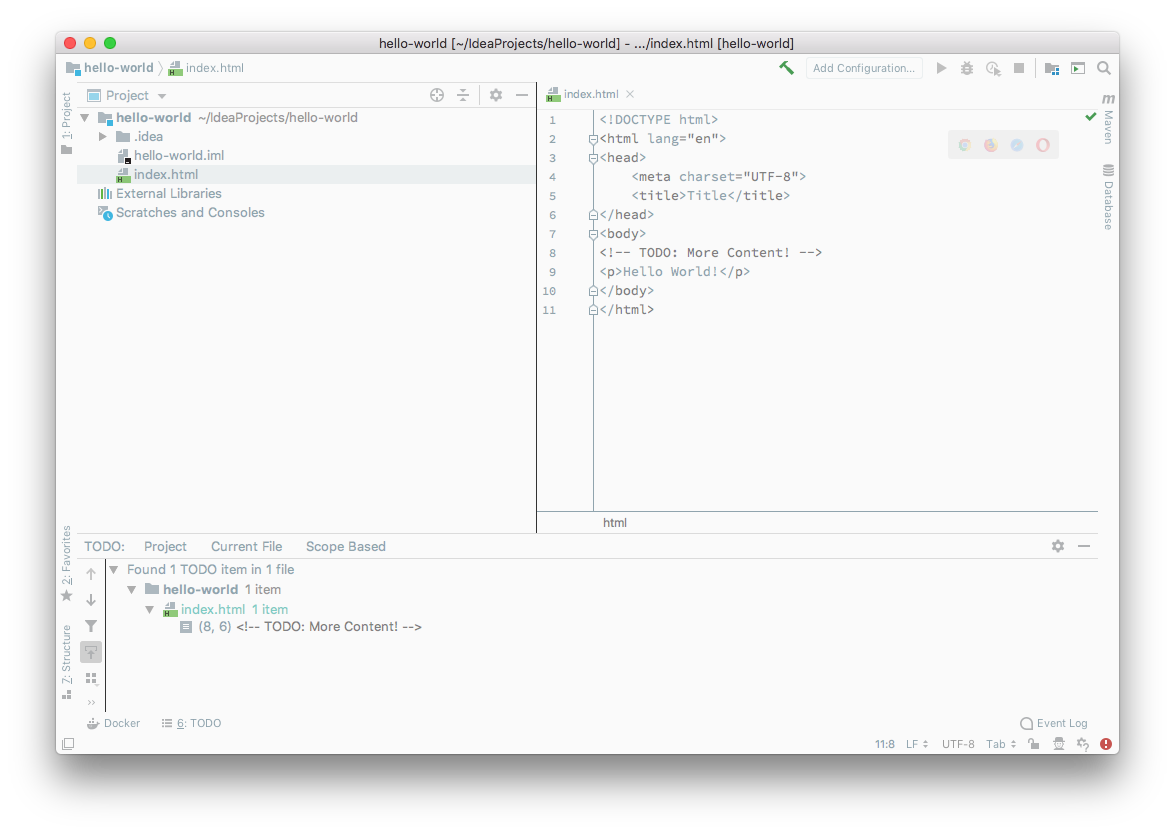1175x834 pixels.
Task: Open the Docker tool window tab
Action: pyautogui.click(x=113, y=723)
